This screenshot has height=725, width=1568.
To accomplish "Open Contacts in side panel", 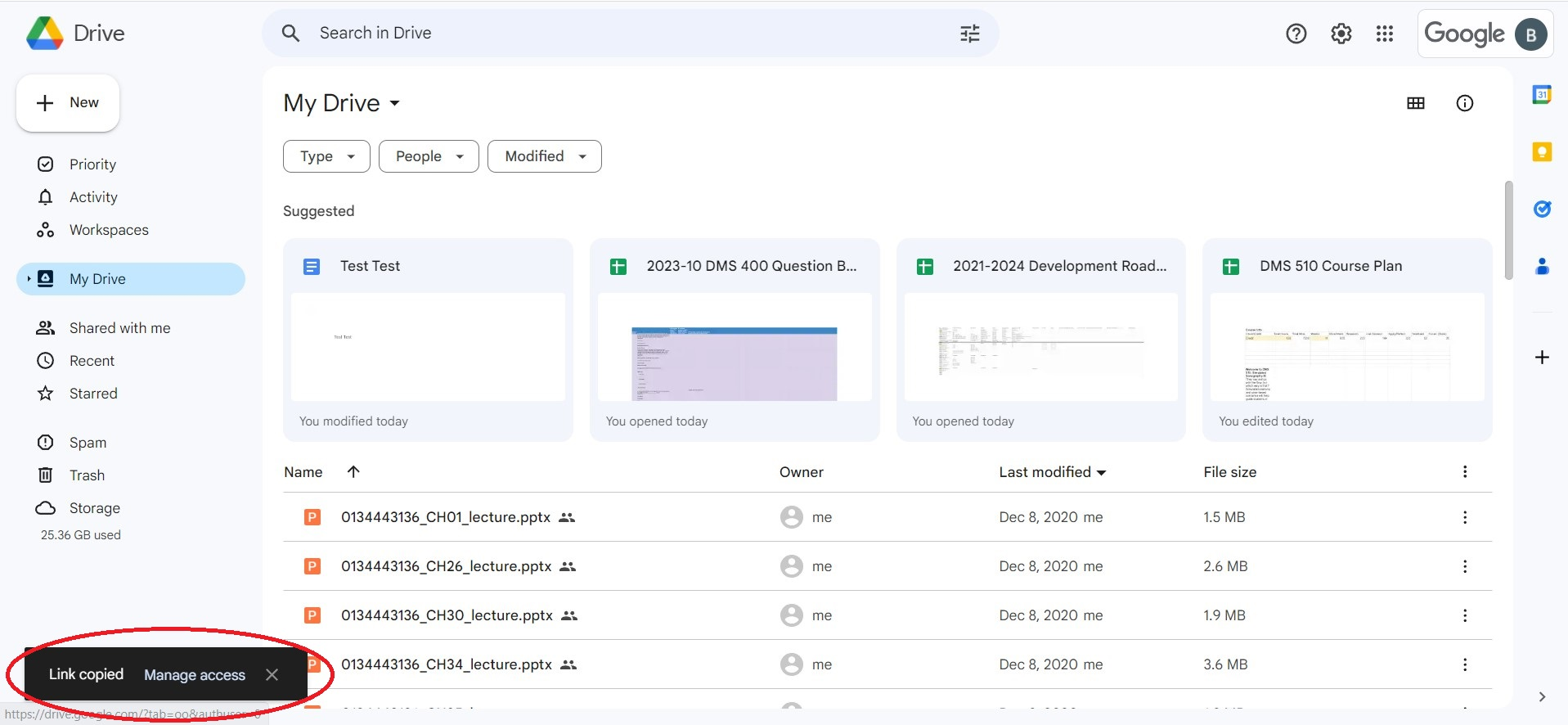I will 1542,267.
